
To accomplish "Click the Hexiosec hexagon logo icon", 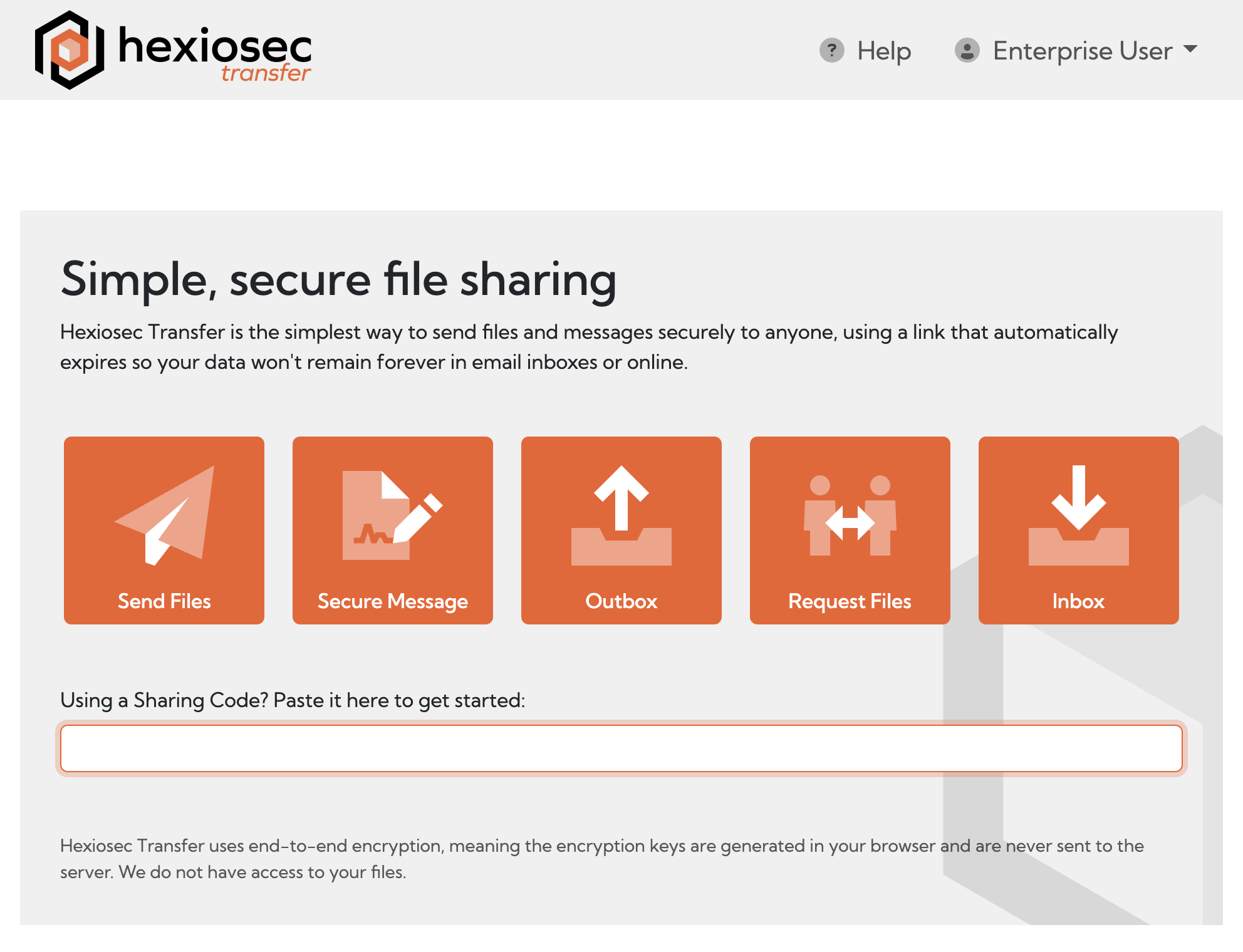I will 69,50.
